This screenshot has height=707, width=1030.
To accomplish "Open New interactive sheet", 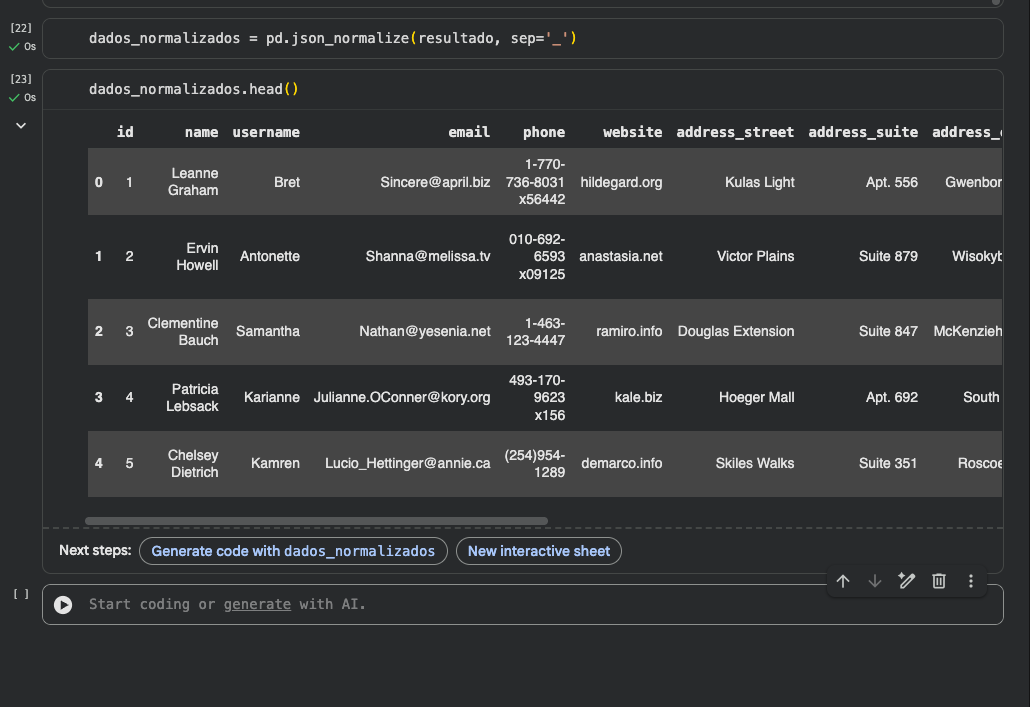I will [538, 551].
